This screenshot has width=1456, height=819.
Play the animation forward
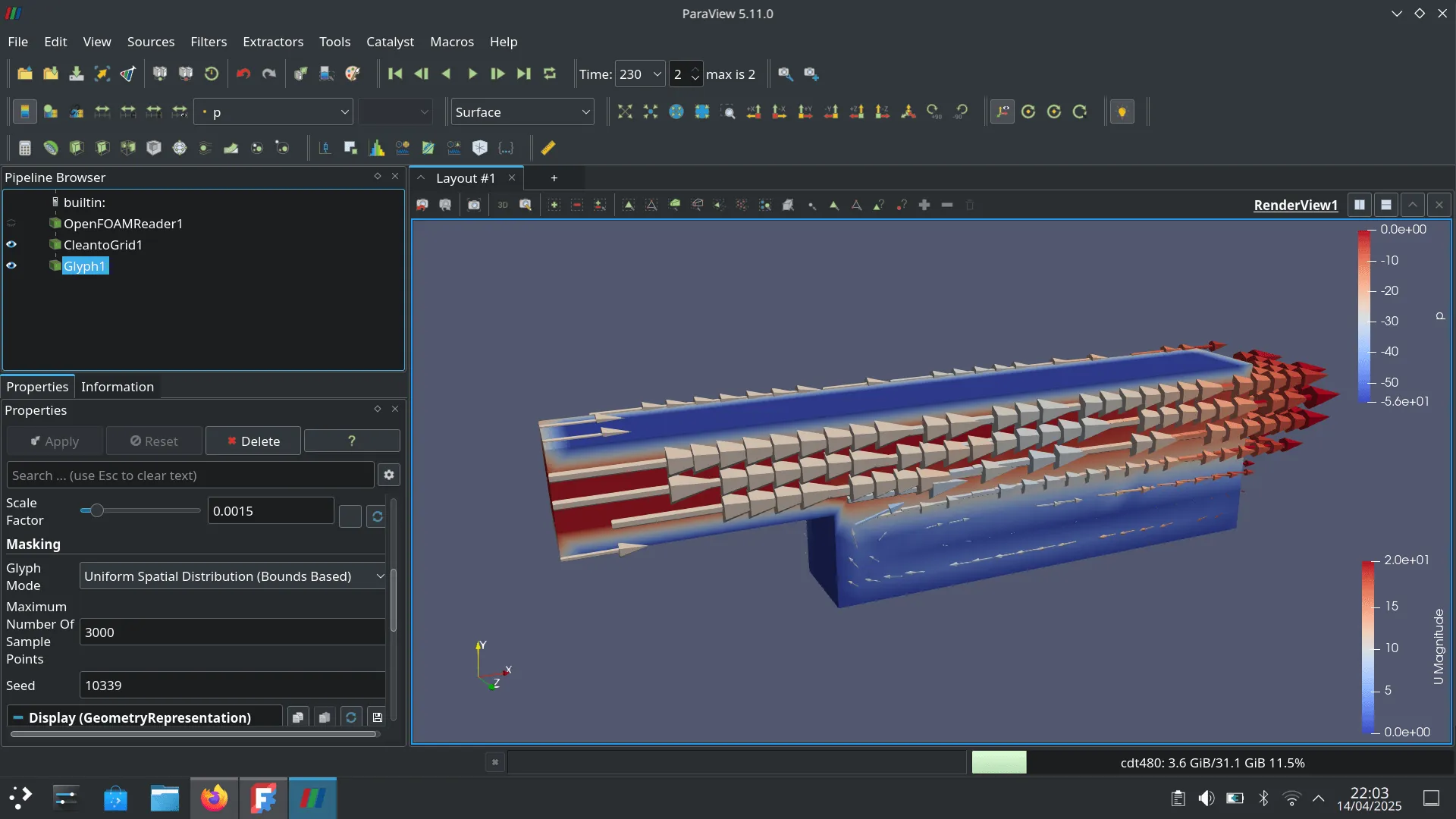pos(472,74)
